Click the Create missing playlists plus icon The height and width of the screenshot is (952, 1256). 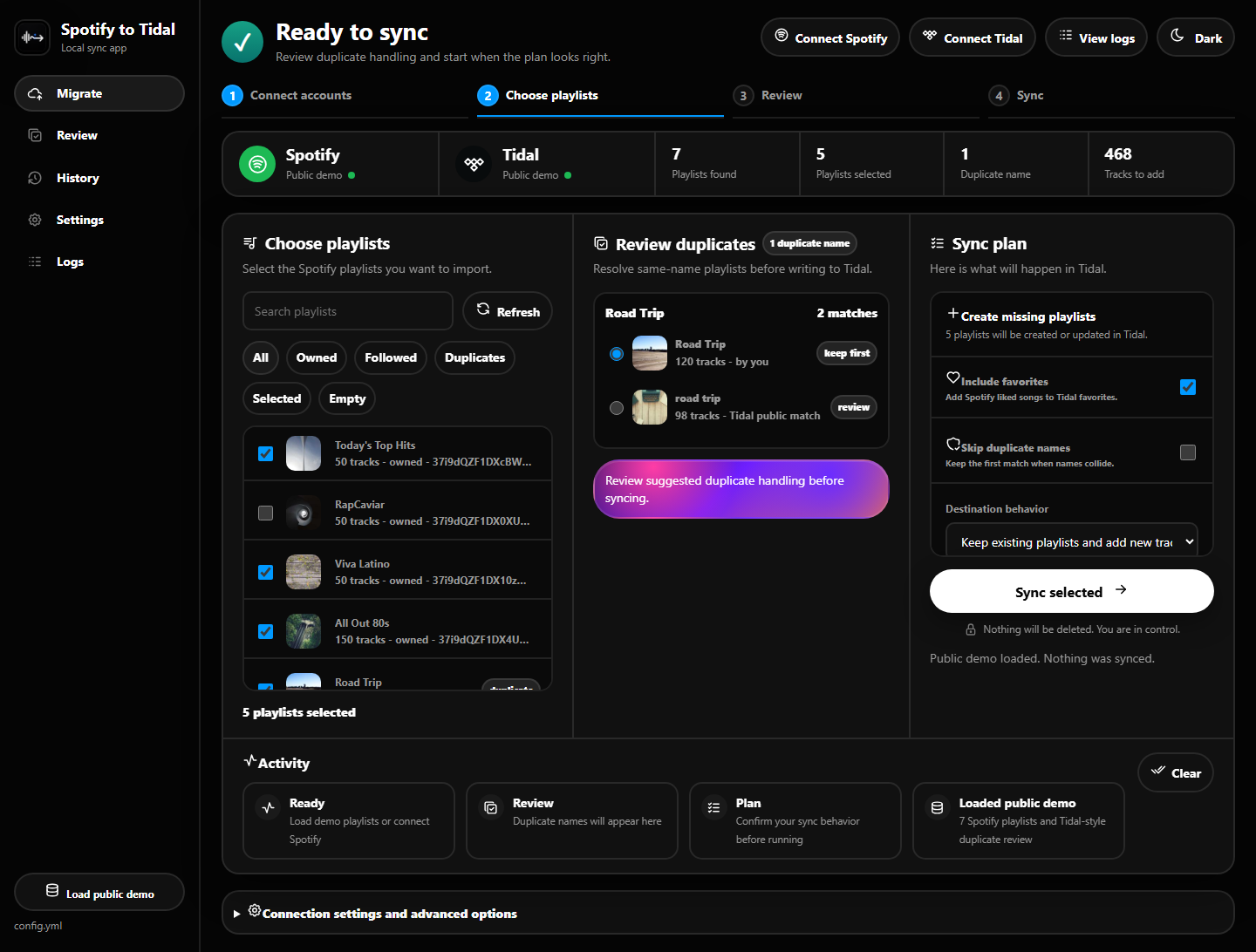pyautogui.click(x=953, y=313)
